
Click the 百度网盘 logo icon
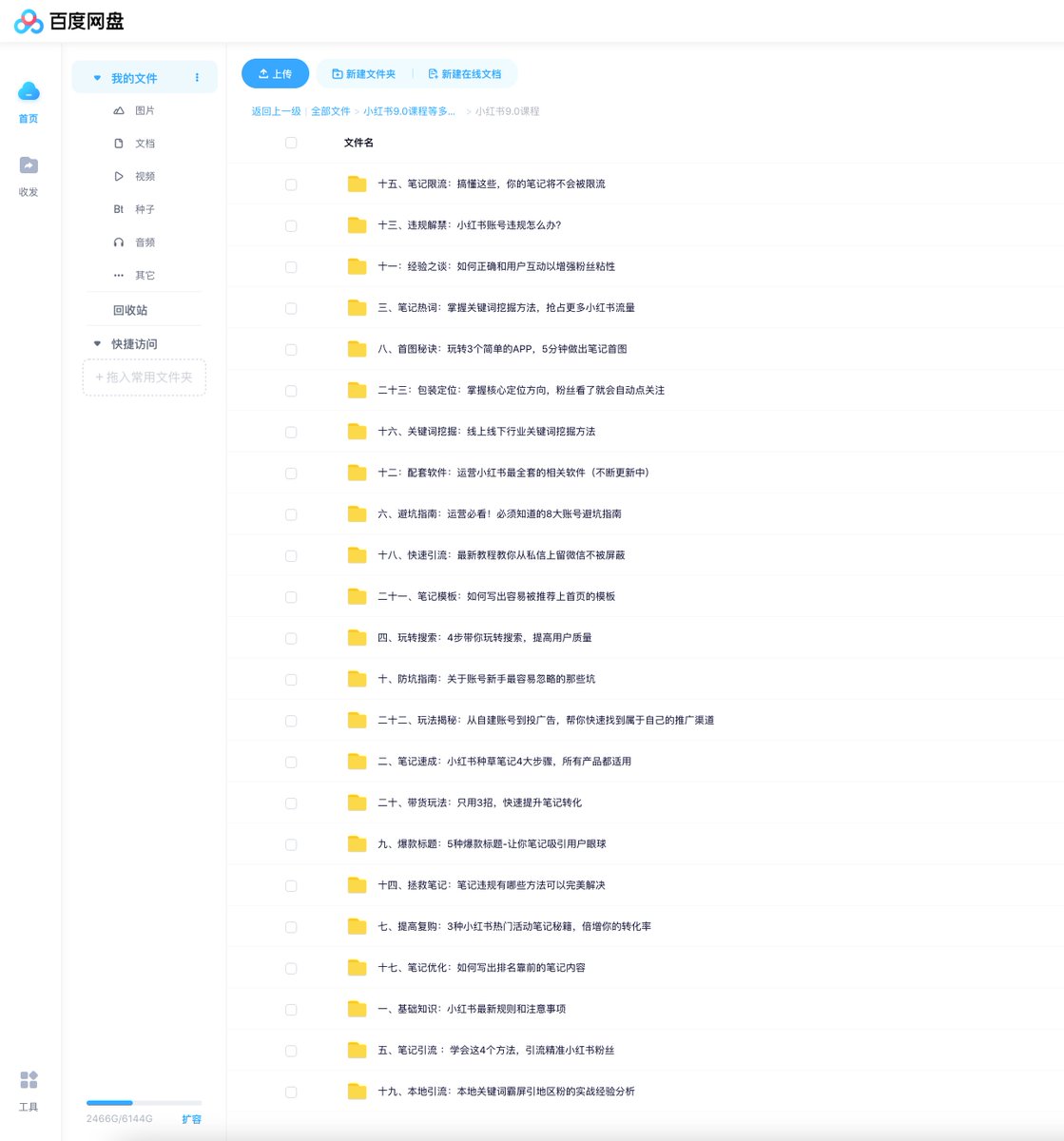[29, 21]
